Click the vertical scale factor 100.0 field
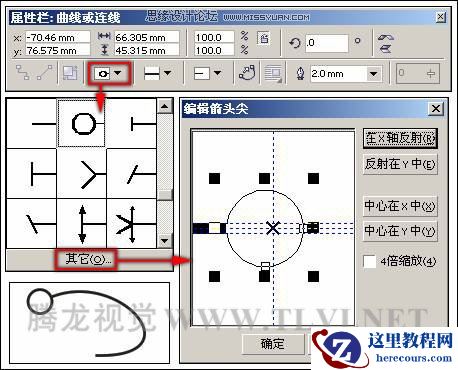 coord(214,50)
